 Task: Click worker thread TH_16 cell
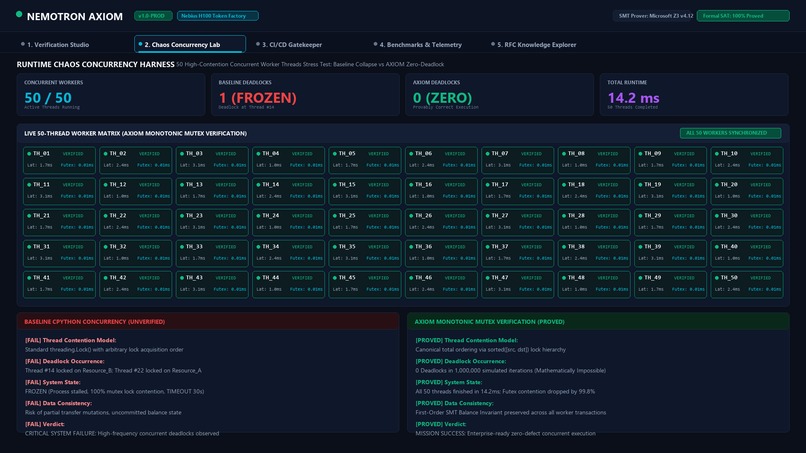(x=441, y=191)
